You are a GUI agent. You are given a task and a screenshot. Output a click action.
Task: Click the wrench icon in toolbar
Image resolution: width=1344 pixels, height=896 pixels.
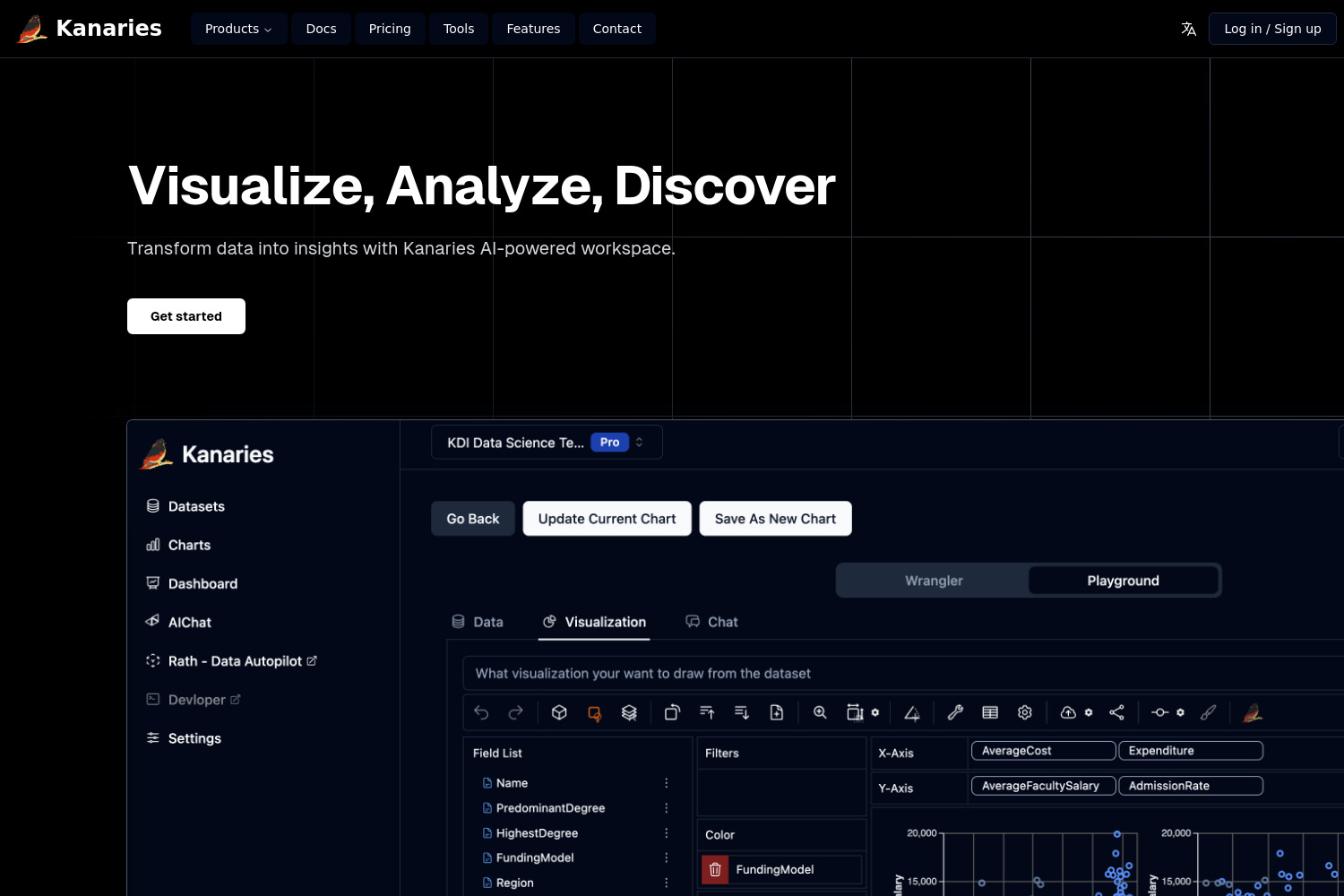point(955,712)
